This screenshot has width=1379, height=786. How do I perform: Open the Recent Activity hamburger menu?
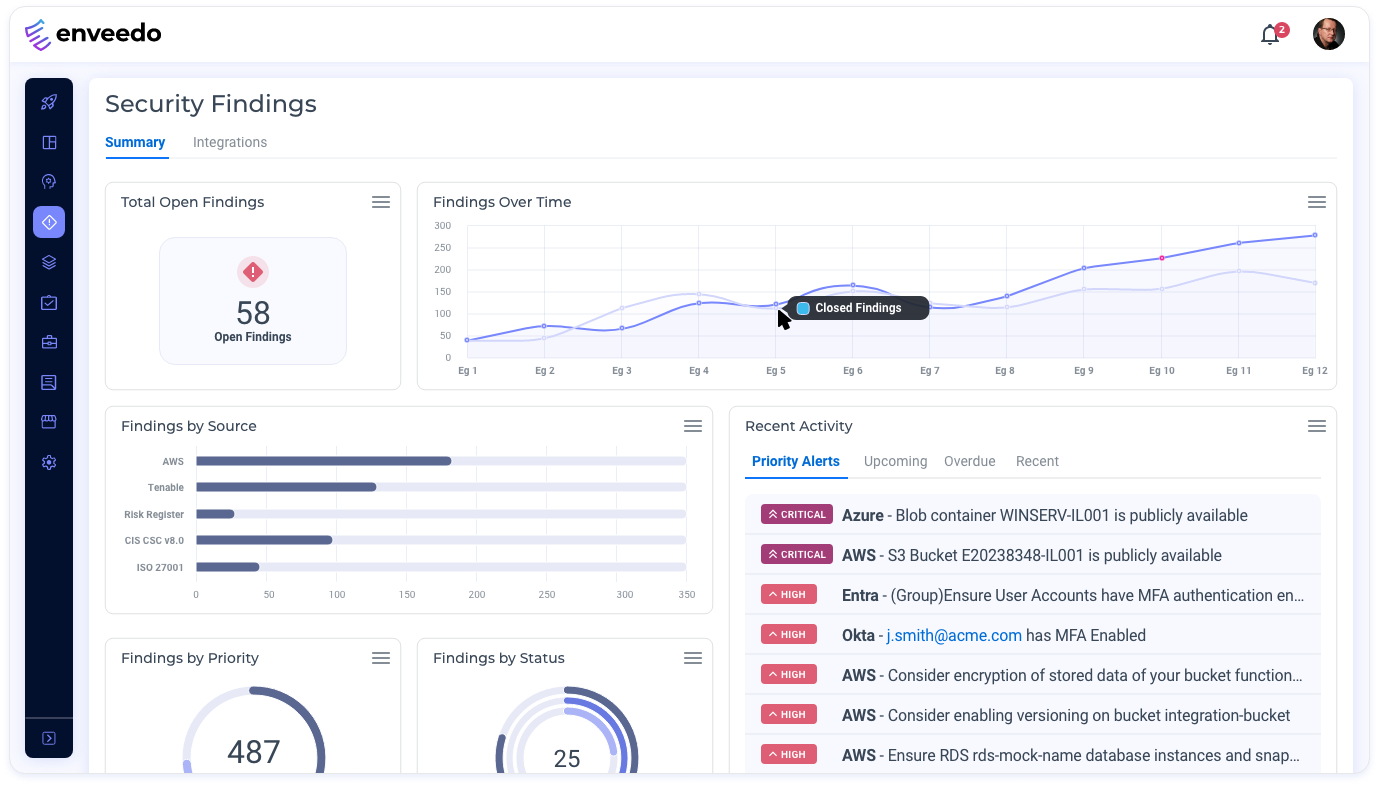click(1316, 425)
